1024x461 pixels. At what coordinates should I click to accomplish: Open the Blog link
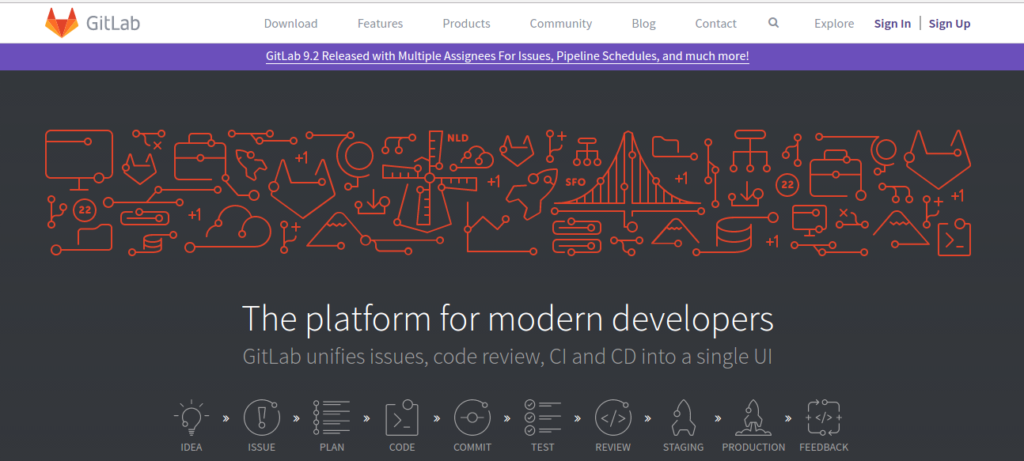click(644, 23)
